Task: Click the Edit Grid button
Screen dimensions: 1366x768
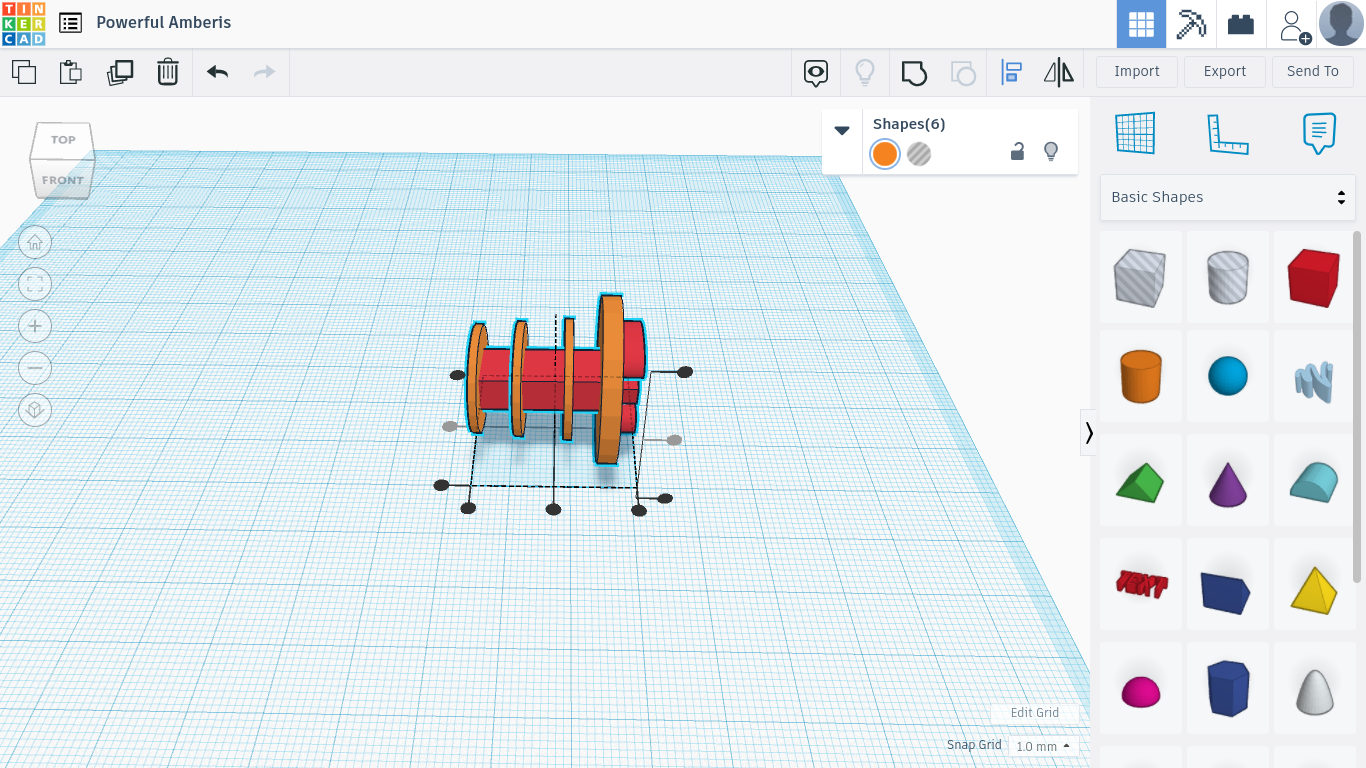Action: 1034,713
